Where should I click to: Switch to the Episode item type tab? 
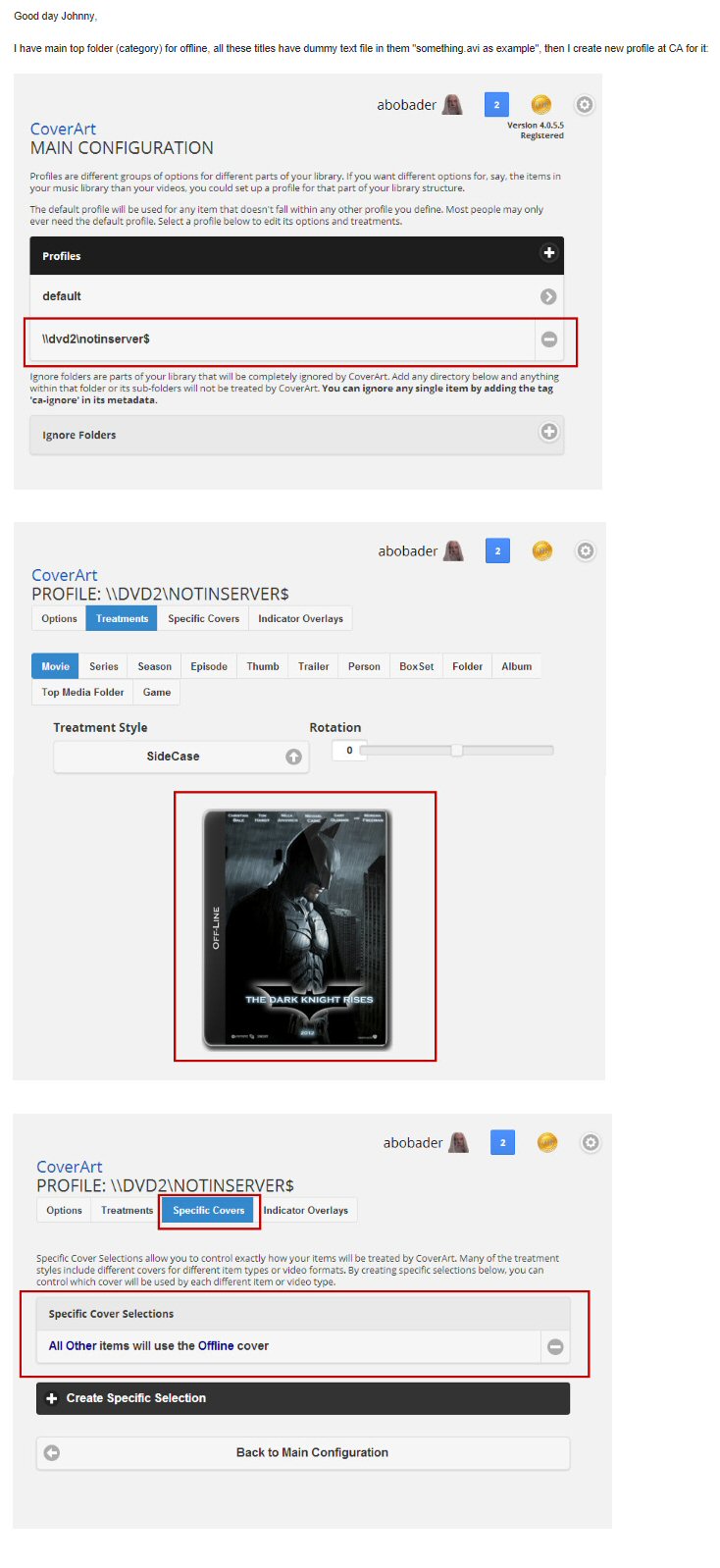pos(209,666)
